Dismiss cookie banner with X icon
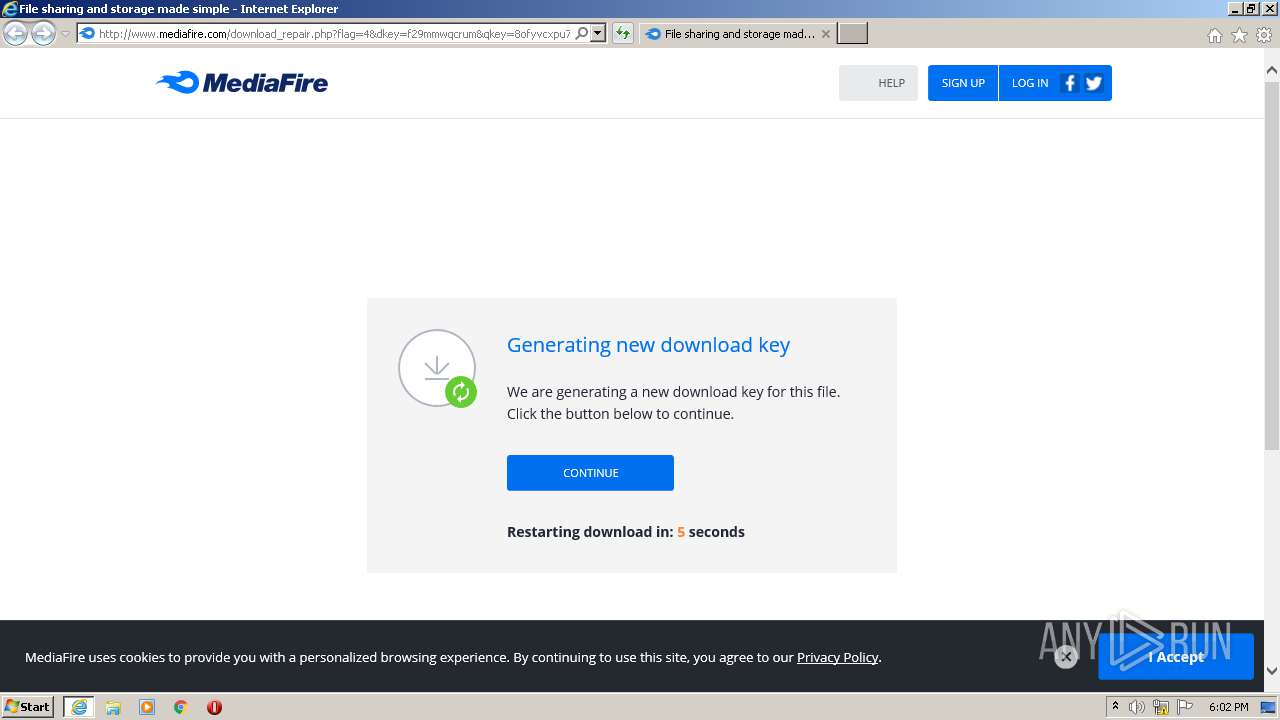 1066,656
